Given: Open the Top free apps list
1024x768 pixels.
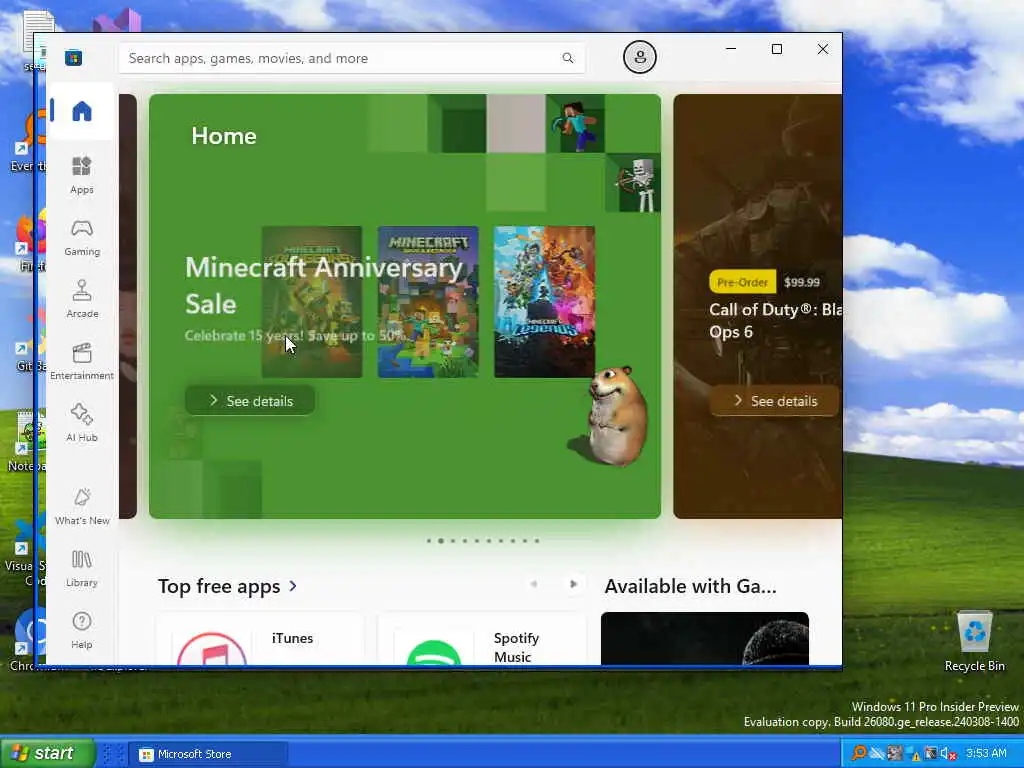Looking at the screenshot, I should 219,586.
